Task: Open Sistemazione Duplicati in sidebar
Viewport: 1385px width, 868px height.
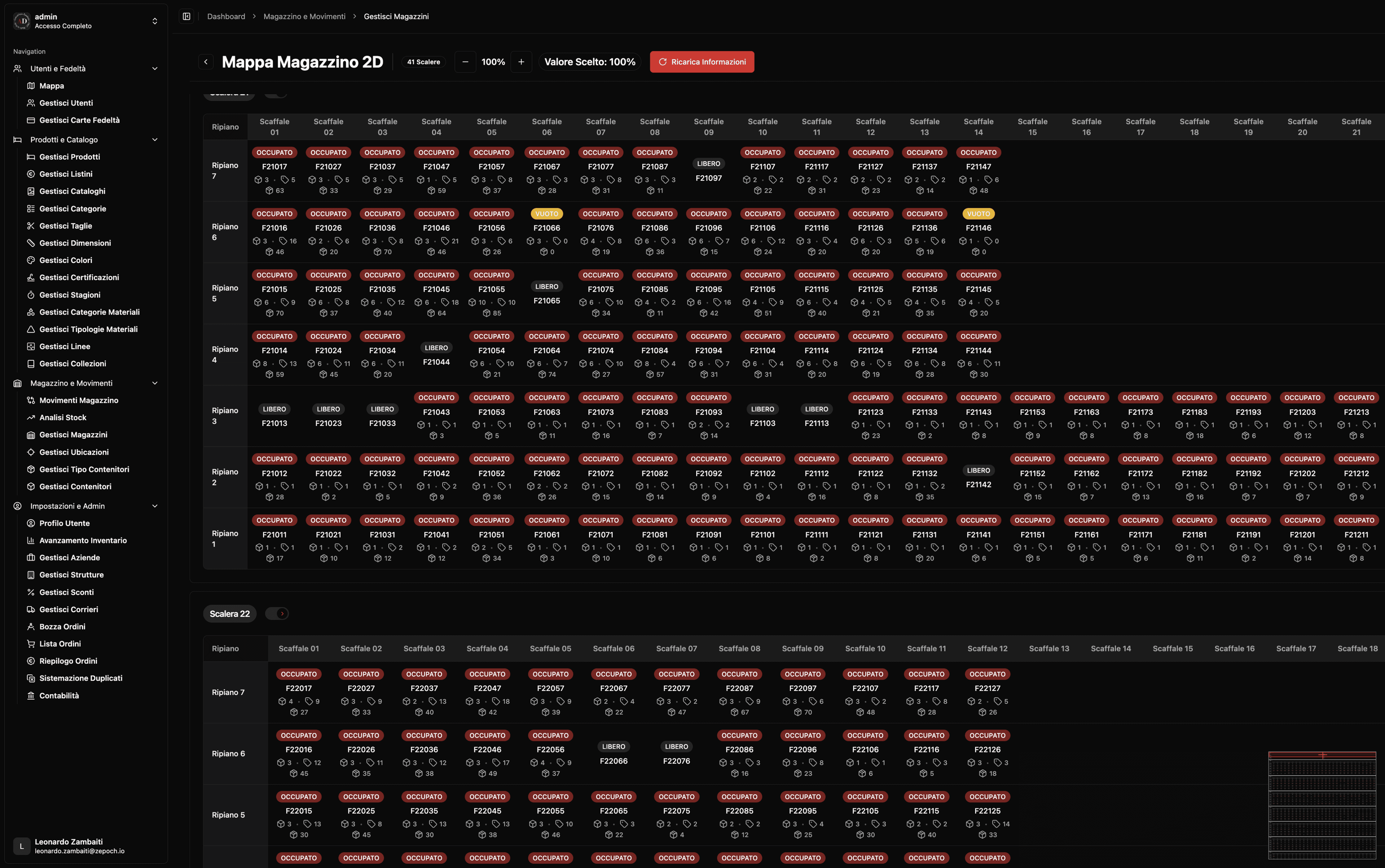Action: [x=80, y=678]
